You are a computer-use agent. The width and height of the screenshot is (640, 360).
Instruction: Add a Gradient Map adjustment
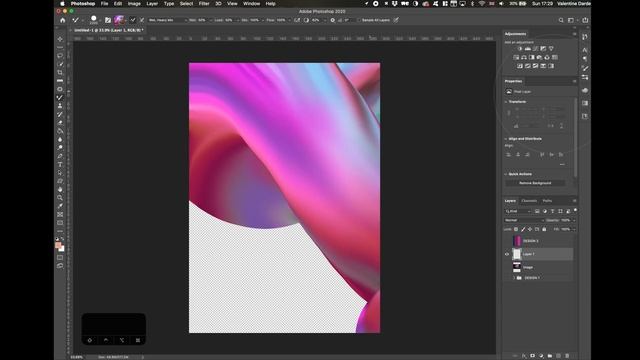[551, 66]
